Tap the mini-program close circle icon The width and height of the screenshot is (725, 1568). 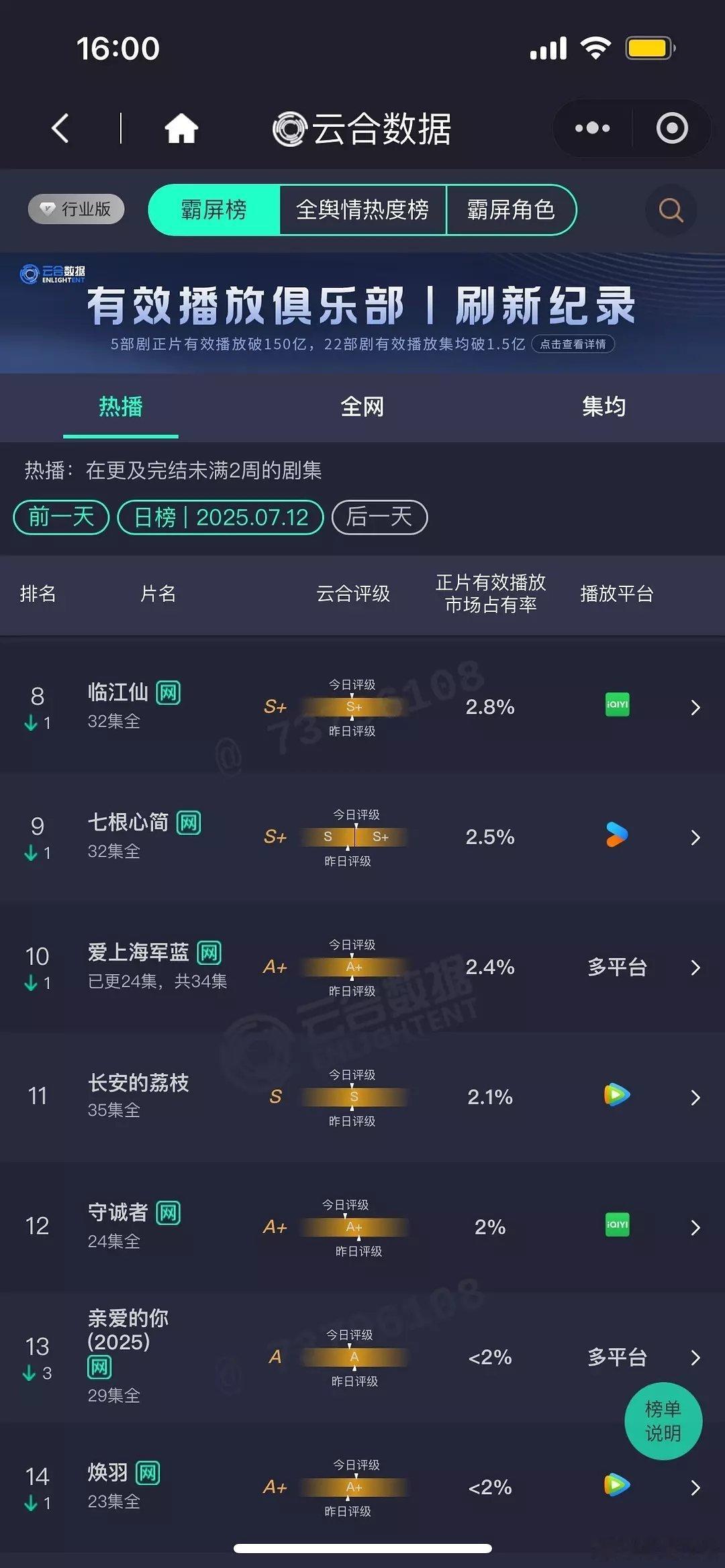tap(672, 128)
